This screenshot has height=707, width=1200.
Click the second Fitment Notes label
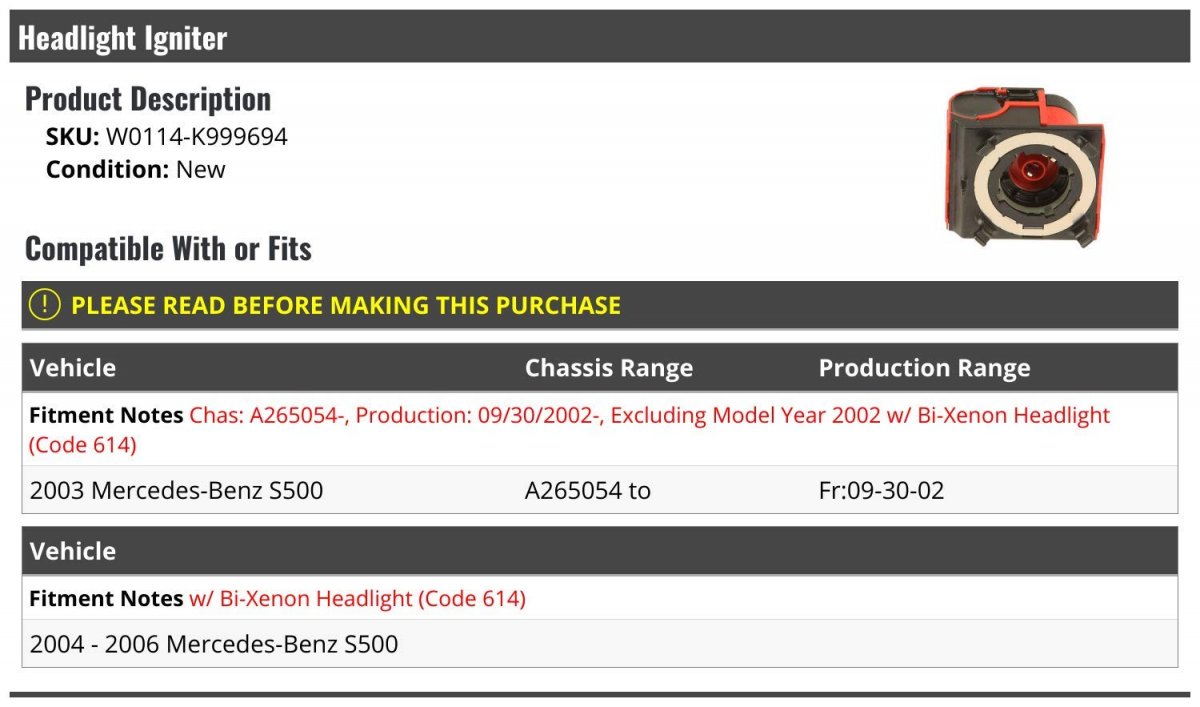coord(106,599)
